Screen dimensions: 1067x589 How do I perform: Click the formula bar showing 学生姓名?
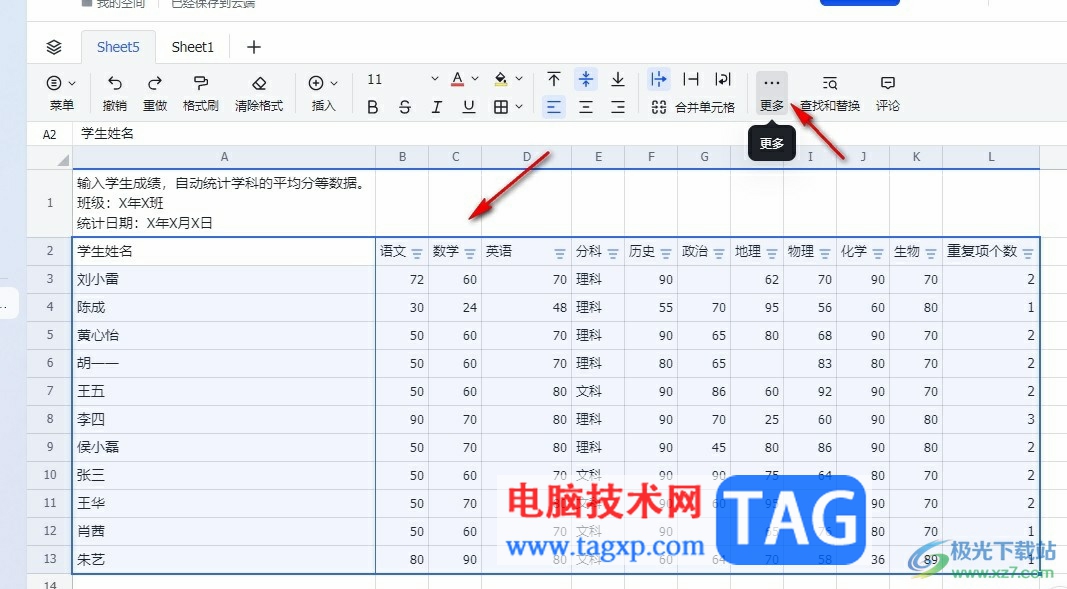569,134
